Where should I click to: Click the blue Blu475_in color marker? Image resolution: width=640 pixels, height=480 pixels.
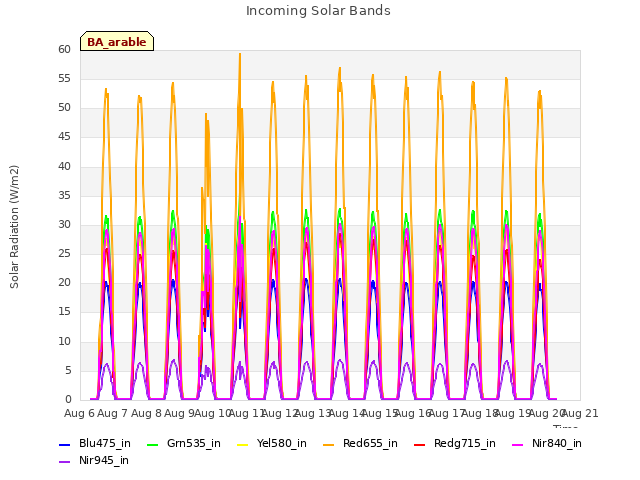click(x=64, y=444)
